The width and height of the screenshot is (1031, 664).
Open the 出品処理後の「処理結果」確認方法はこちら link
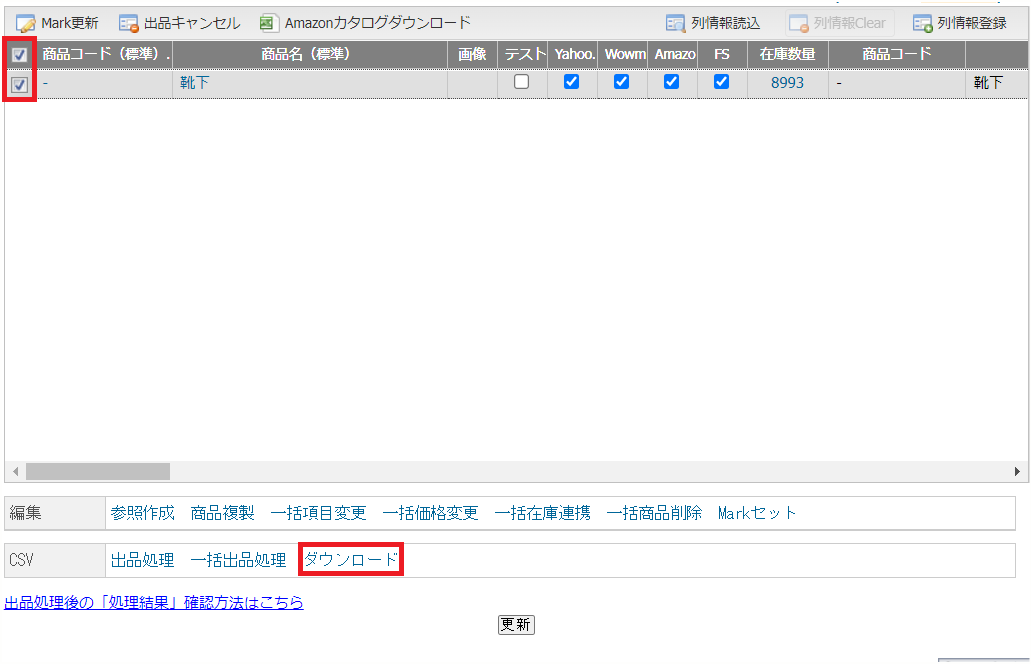coord(154,602)
